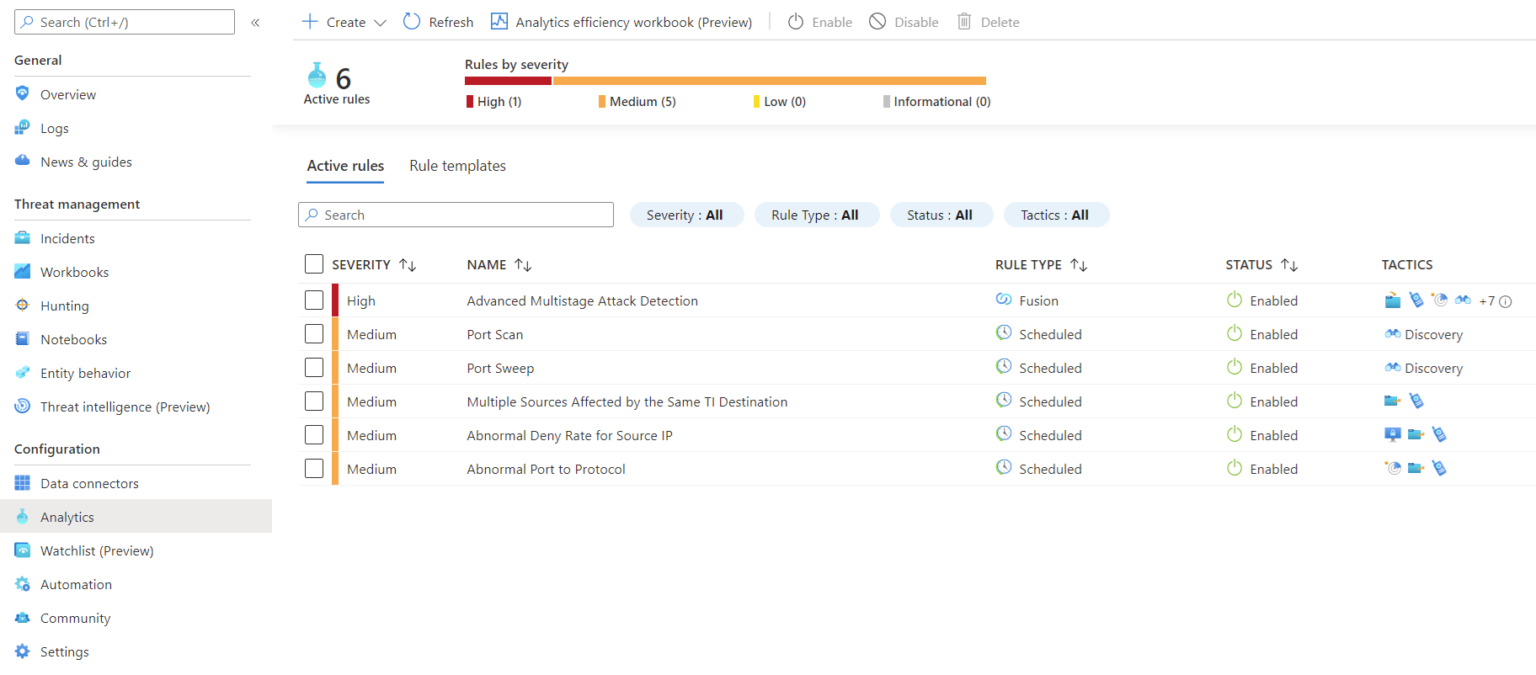Open the Workbooks section
Screen dimensions: 1536x675
(x=74, y=271)
